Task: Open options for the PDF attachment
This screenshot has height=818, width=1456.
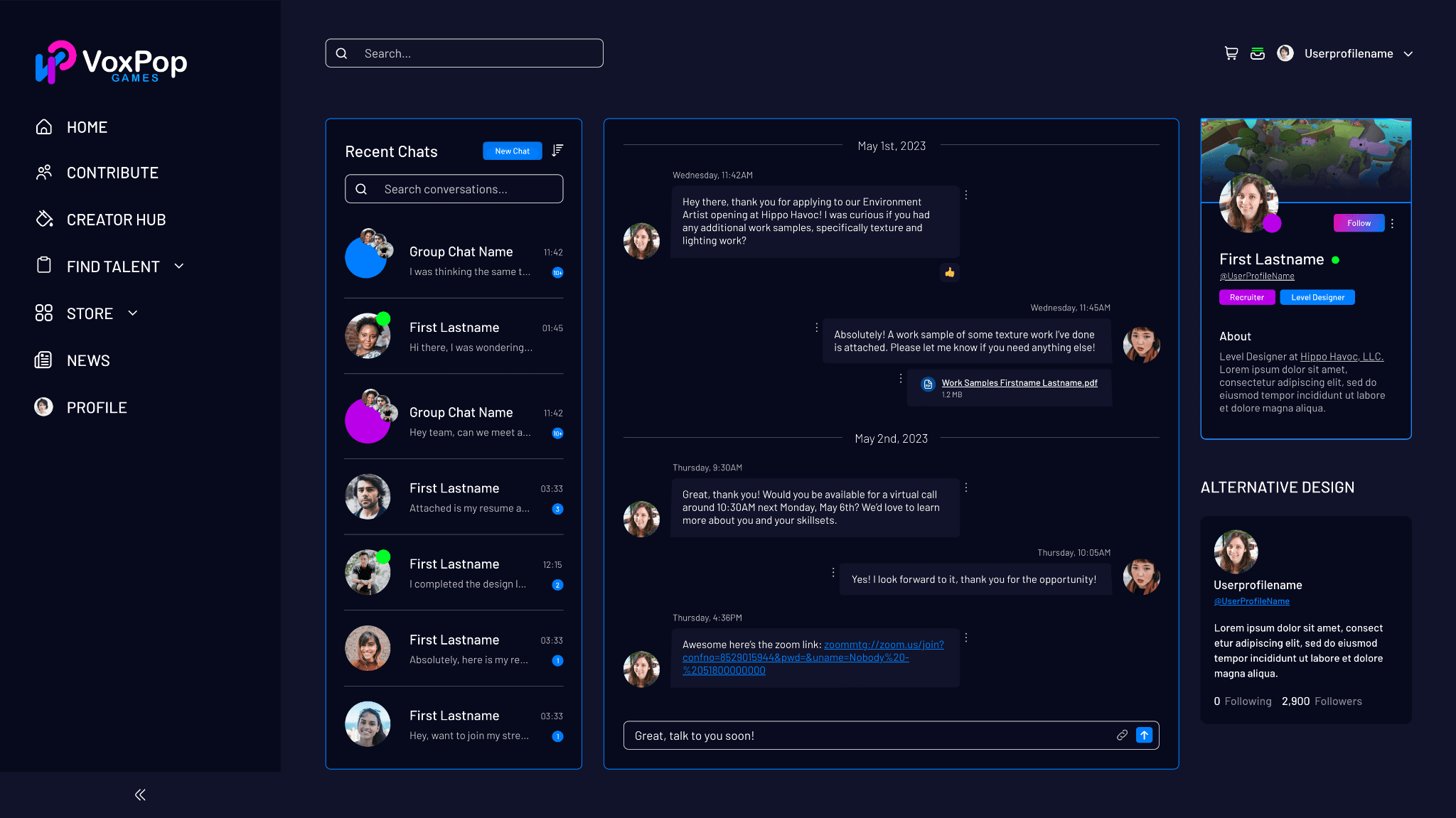Action: 901,378
